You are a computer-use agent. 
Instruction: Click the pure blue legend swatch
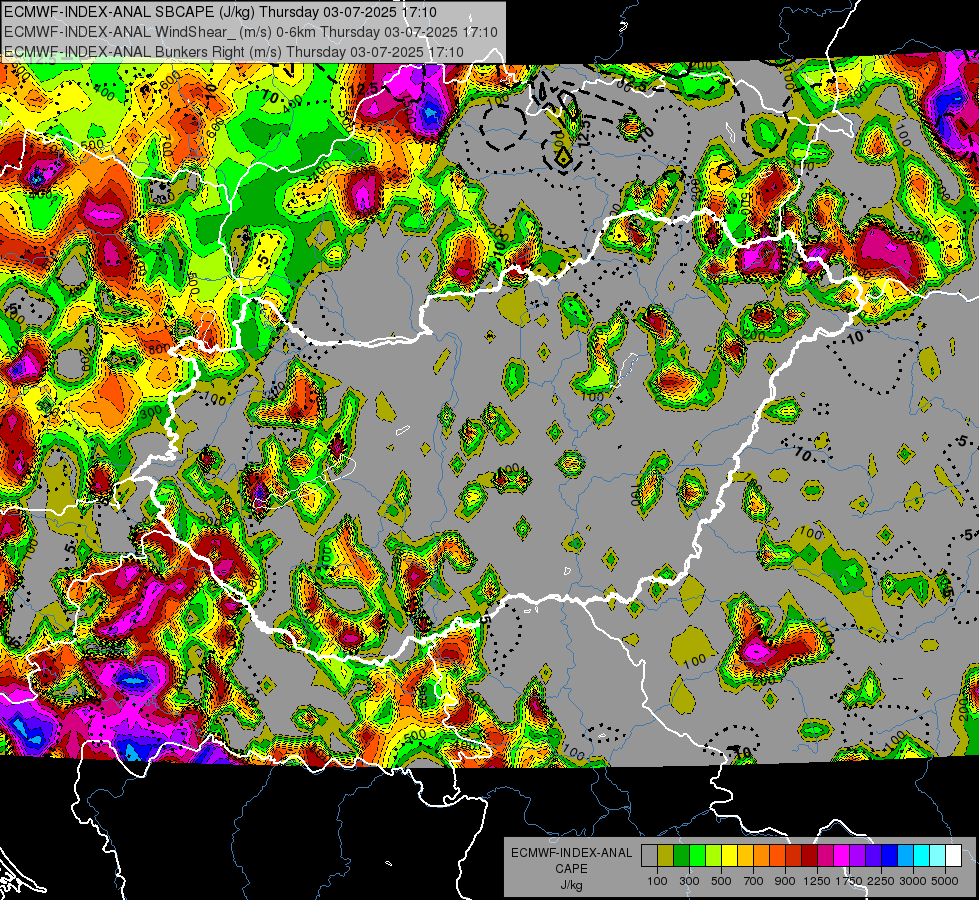coord(890,855)
